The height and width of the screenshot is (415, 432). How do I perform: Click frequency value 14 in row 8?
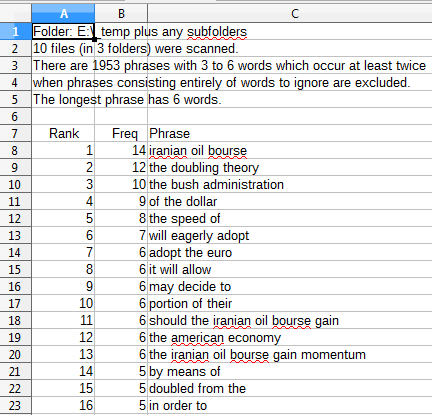click(x=121, y=150)
